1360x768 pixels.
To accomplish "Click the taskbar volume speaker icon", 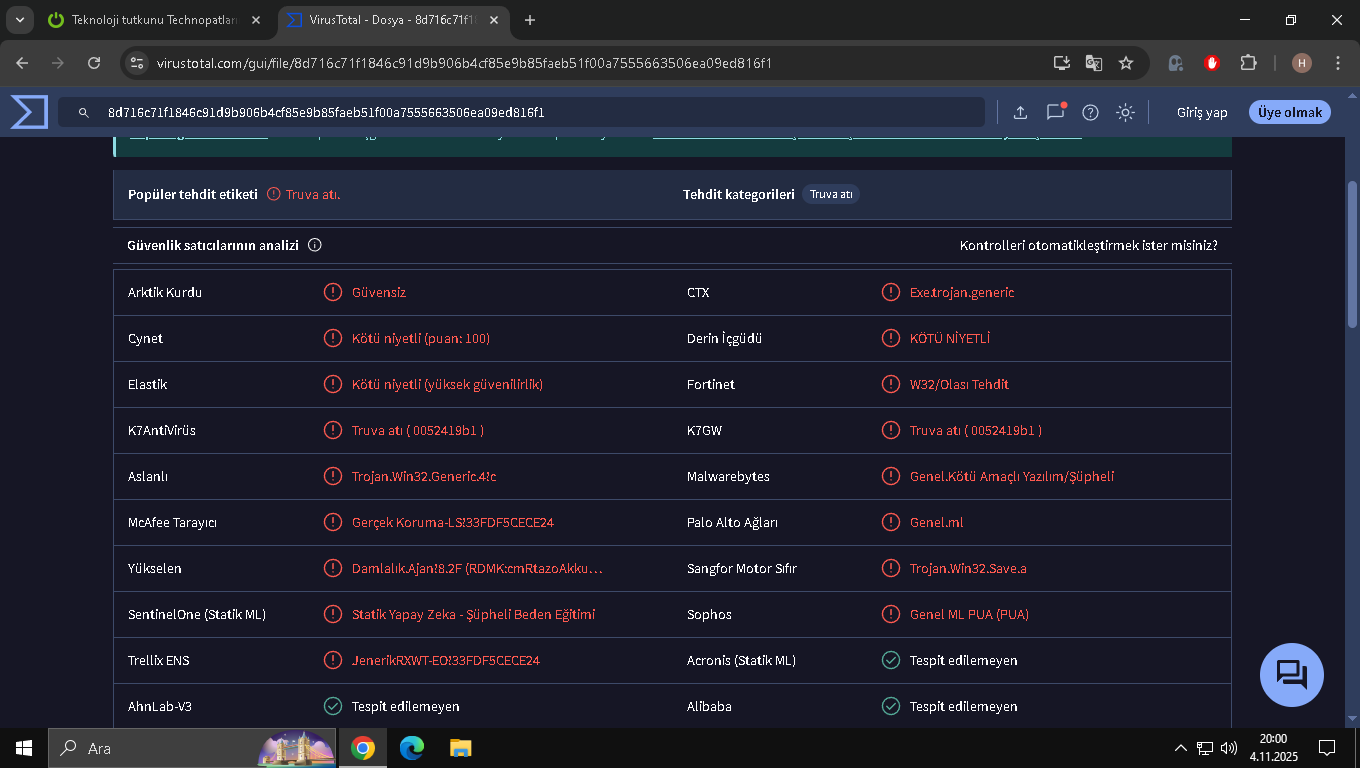I will pyautogui.click(x=1229, y=748).
